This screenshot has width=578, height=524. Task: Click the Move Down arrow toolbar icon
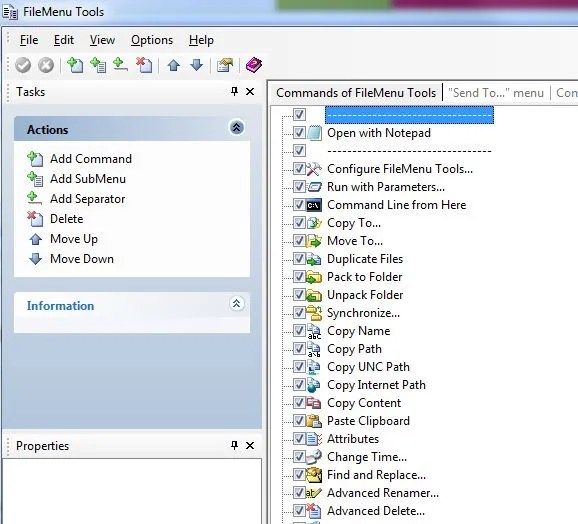point(196,65)
